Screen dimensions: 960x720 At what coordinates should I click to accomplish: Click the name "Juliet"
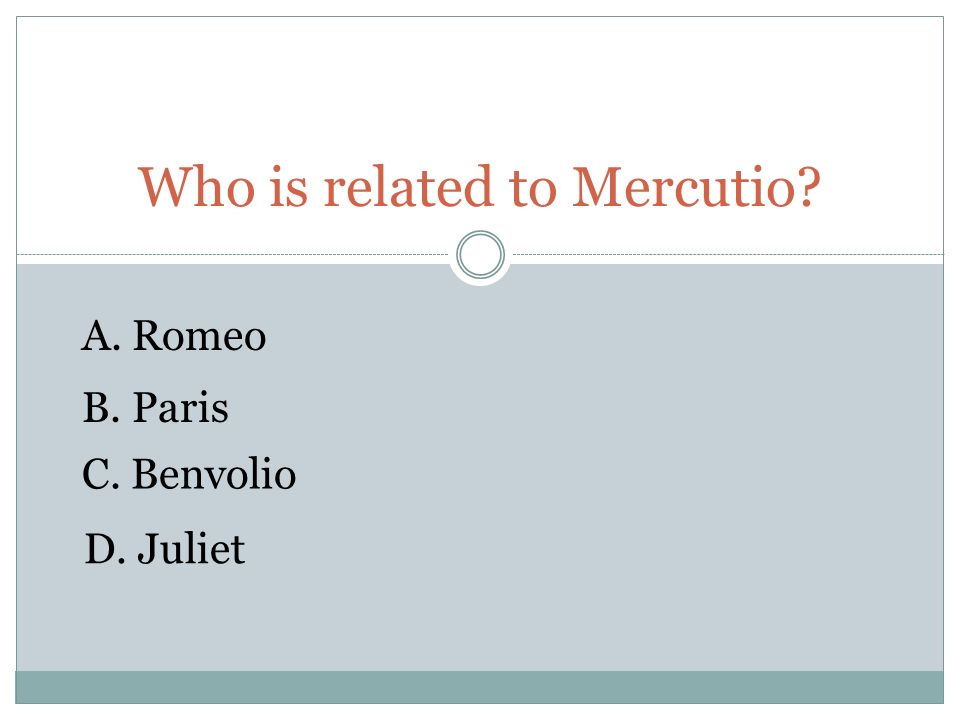pos(191,548)
